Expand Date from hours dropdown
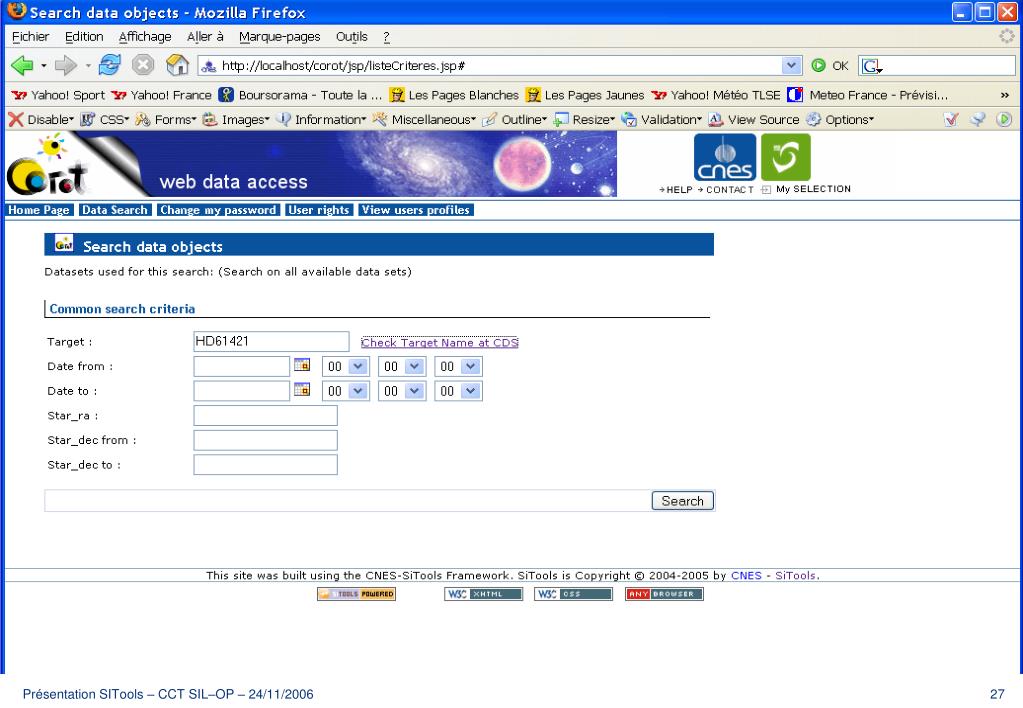 (358, 367)
